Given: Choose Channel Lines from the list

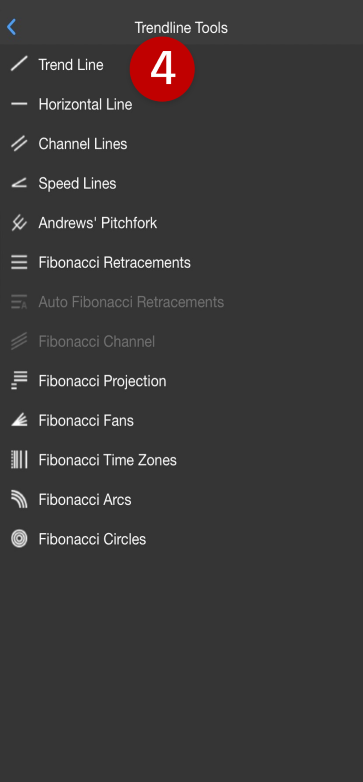Looking at the screenshot, I should tap(83, 144).
